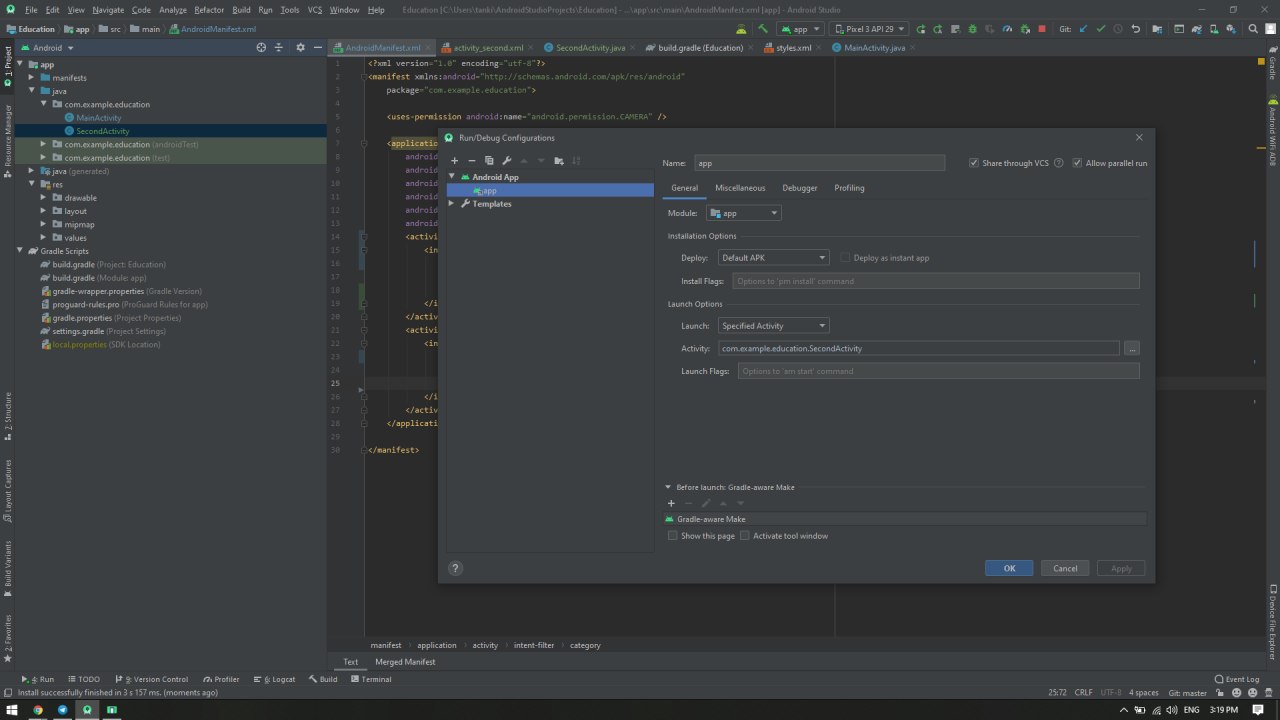This screenshot has width=1280, height=720.
Task: Open the Windows Start menu
Action: (12, 710)
